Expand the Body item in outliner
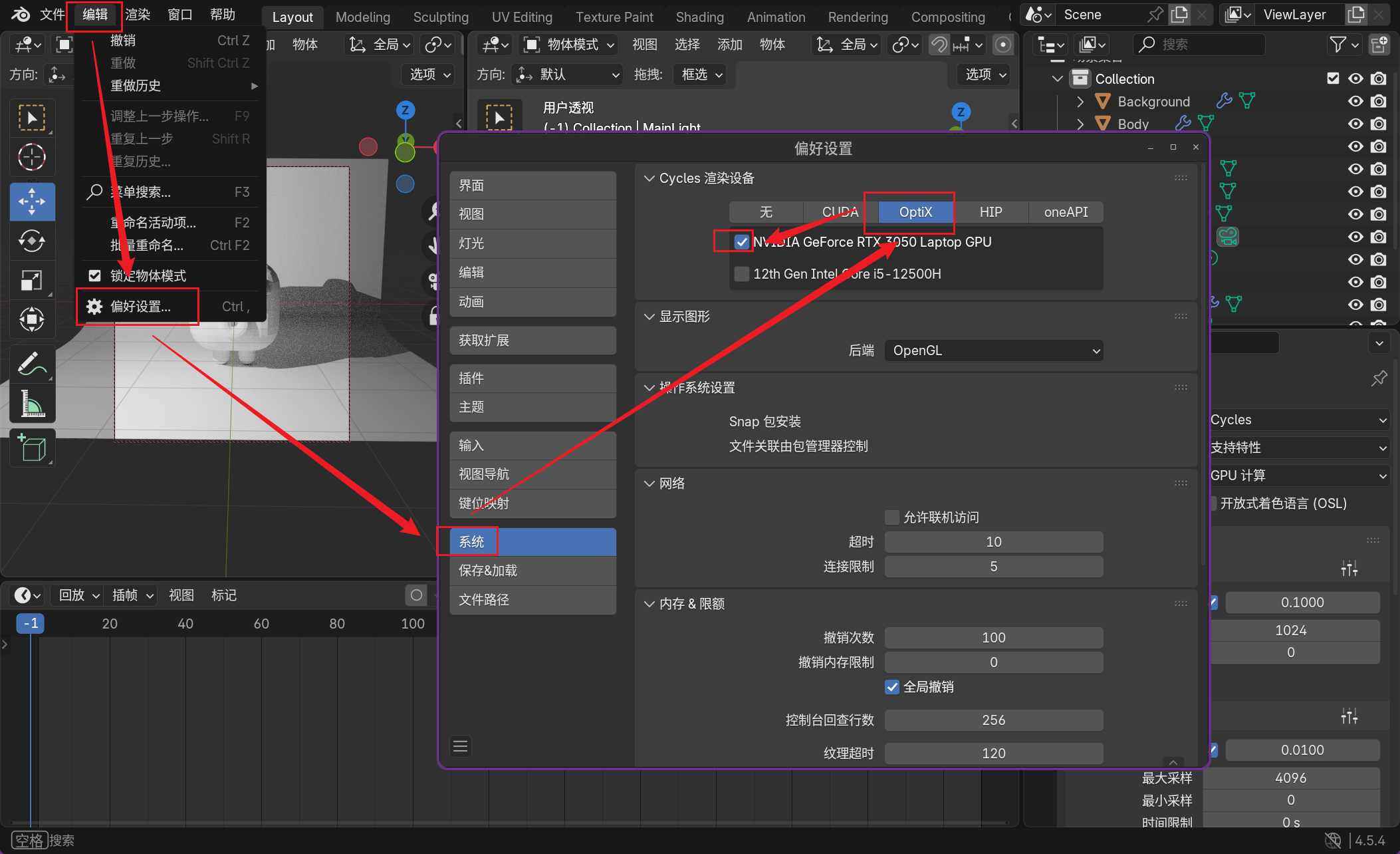This screenshot has height=854, width=1400. pyautogui.click(x=1080, y=124)
